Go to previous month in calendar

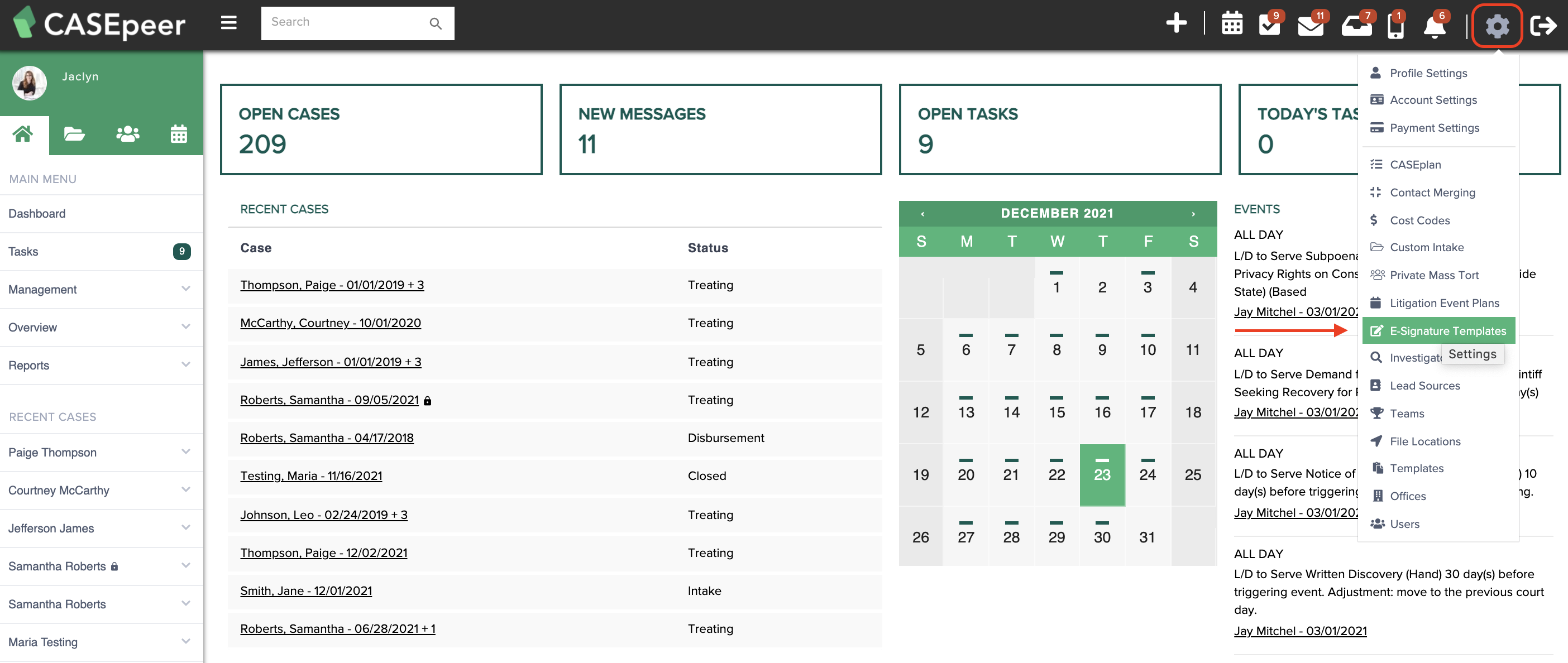pyautogui.click(x=923, y=214)
